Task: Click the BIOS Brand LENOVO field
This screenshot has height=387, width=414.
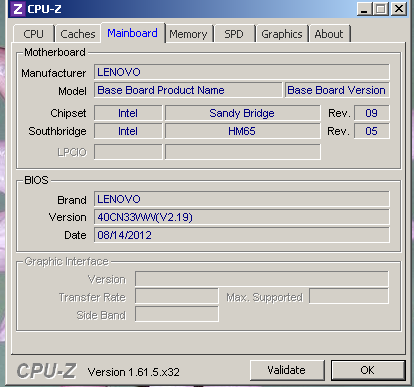Action: pyautogui.click(x=242, y=199)
